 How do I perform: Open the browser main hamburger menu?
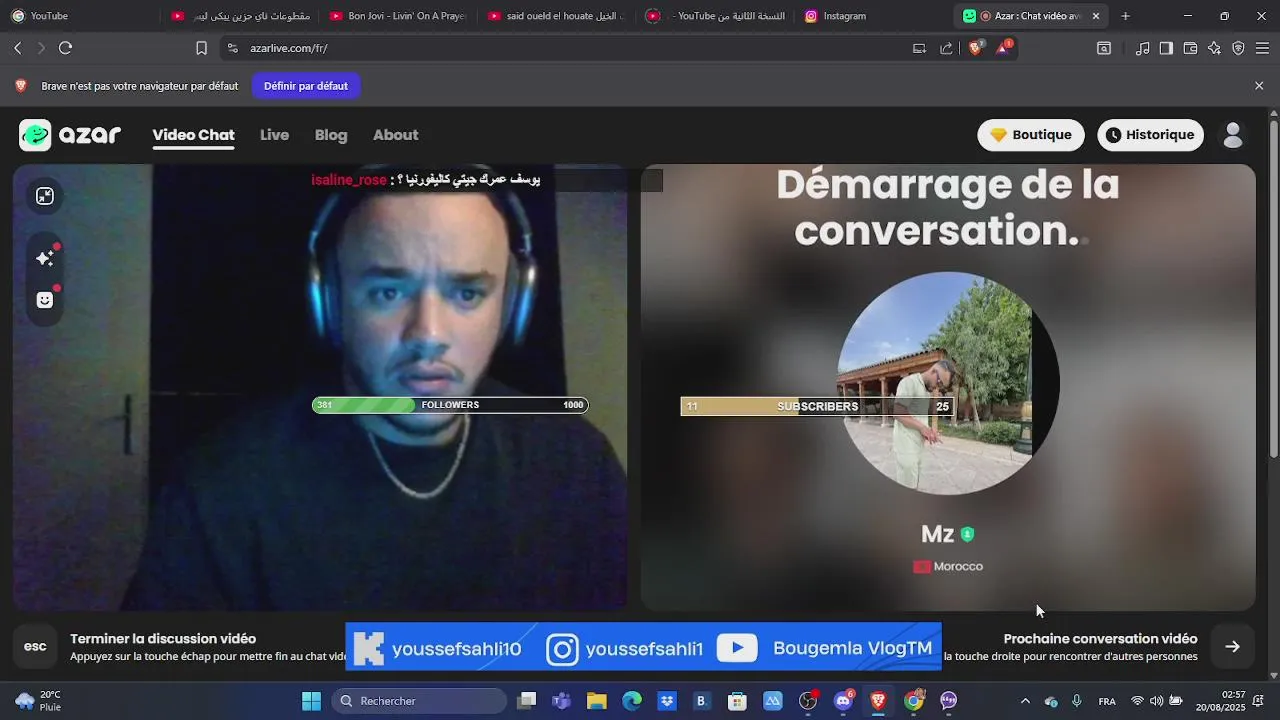coord(1262,48)
